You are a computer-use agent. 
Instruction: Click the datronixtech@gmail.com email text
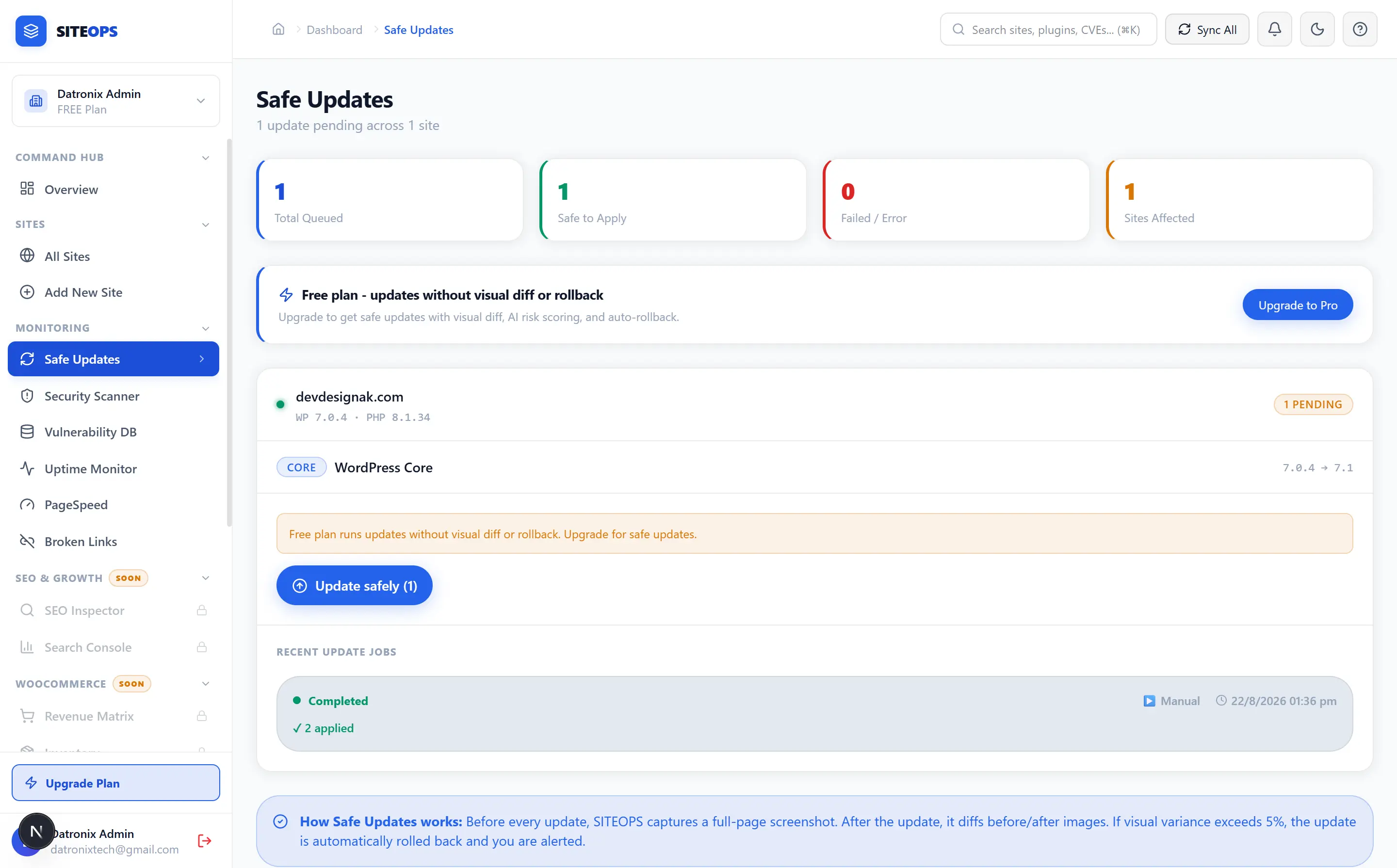coord(114,850)
